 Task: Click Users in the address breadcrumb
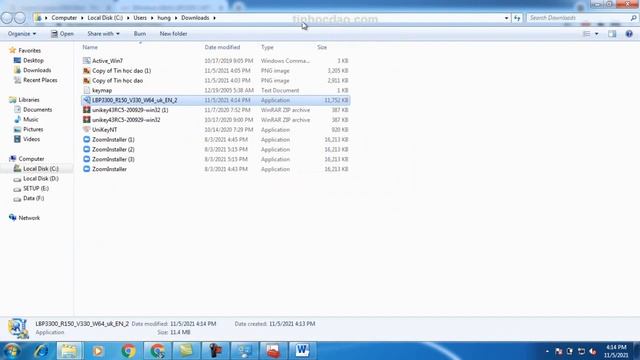click(x=140, y=18)
